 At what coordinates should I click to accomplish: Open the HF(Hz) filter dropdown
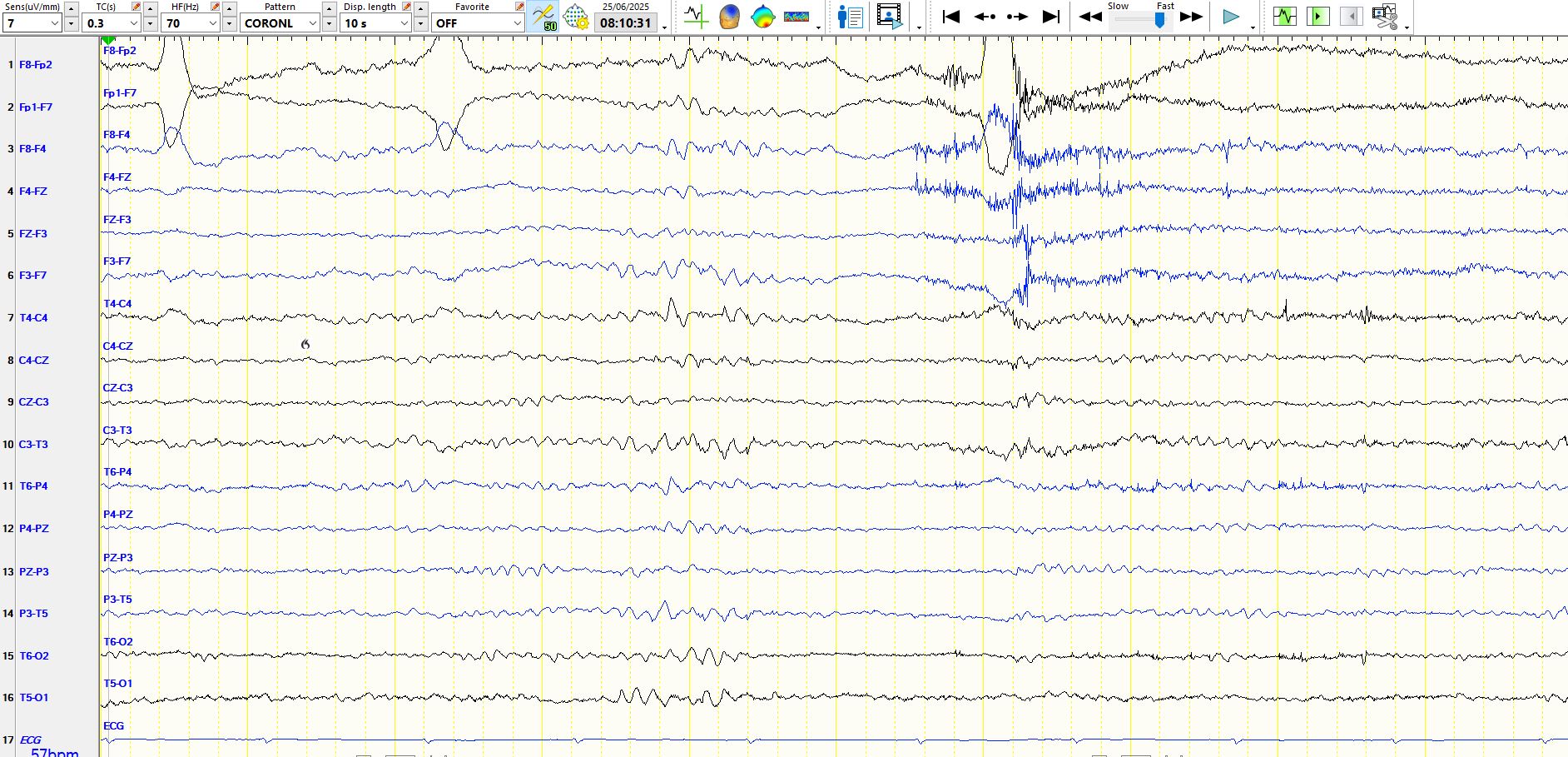[x=191, y=23]
